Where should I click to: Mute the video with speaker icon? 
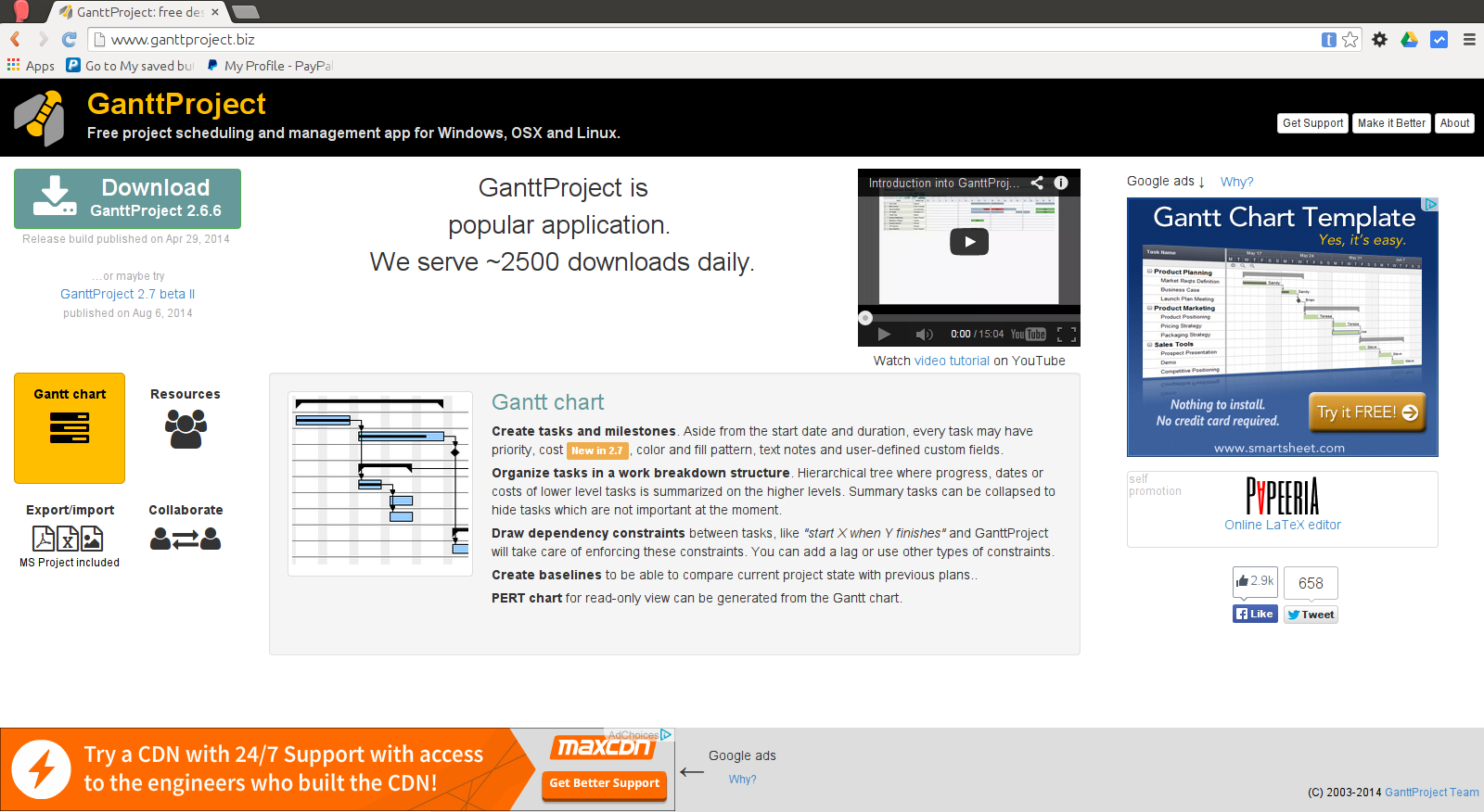point(924,335)
